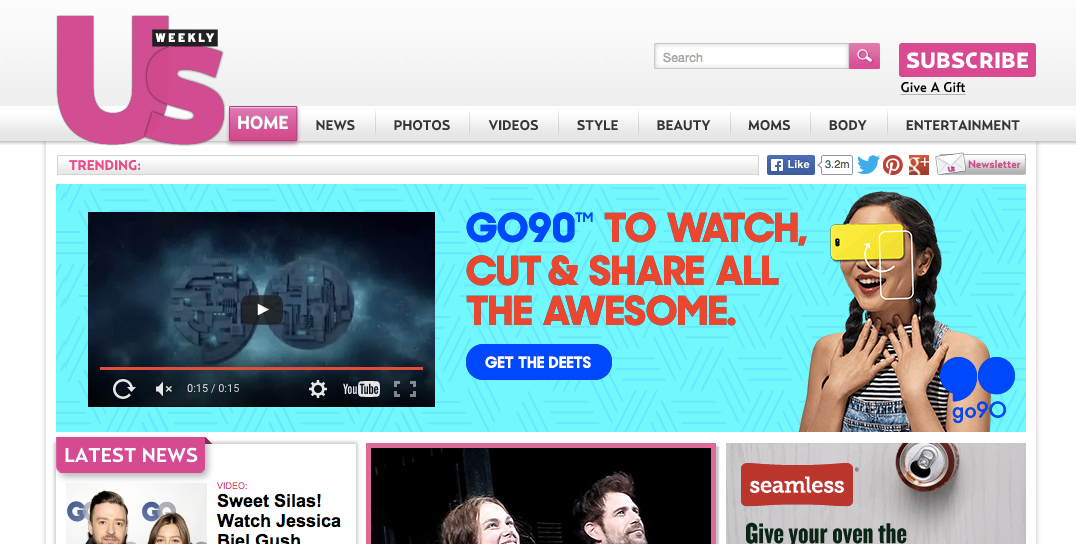Play the video using center play button
Screen dimensions: 1076x544
262,310
